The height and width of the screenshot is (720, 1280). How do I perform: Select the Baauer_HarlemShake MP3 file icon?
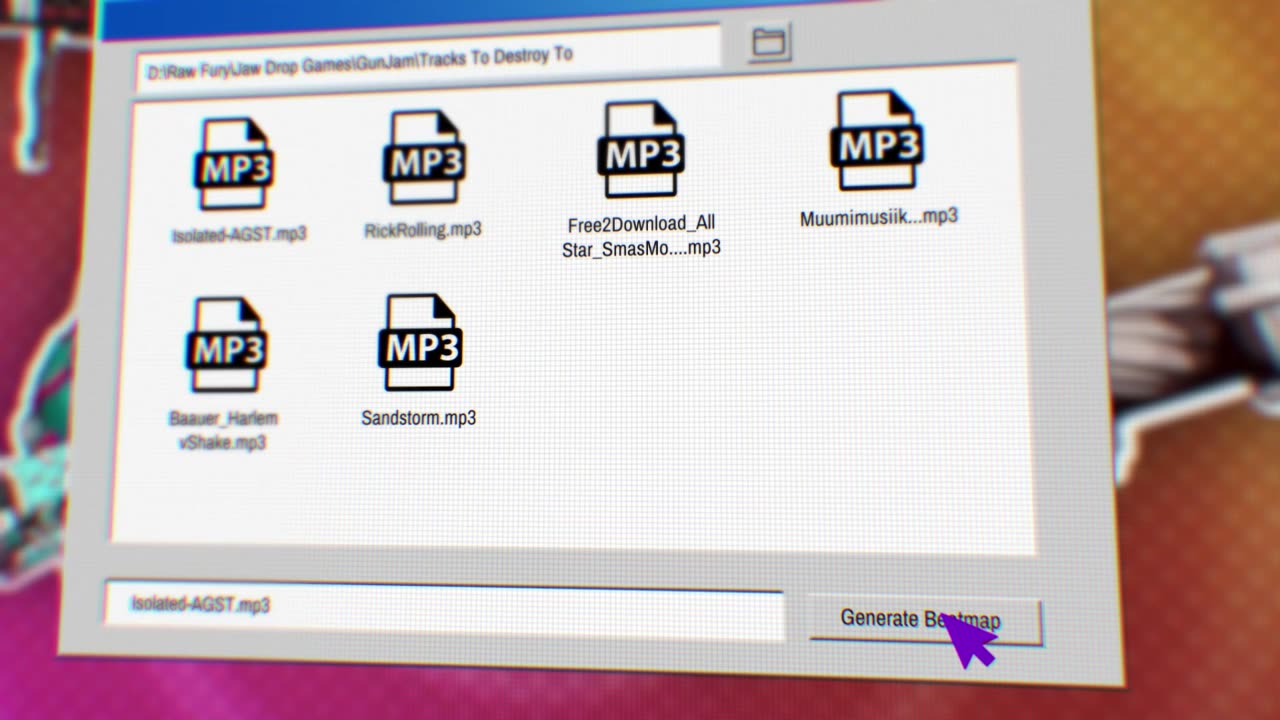[226, 345]
